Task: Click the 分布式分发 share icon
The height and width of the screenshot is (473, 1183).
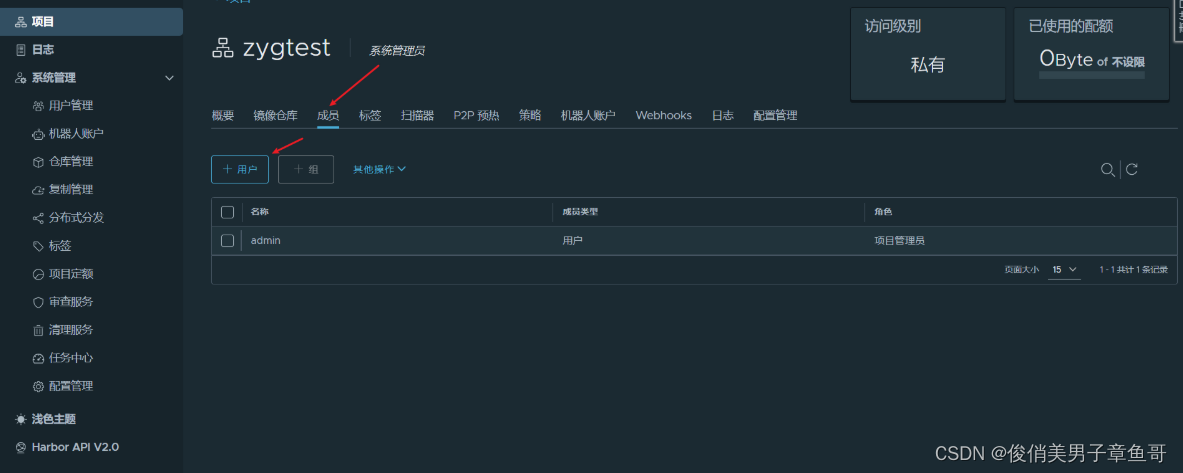Action: pyautogui.click(x=38, y=218)
